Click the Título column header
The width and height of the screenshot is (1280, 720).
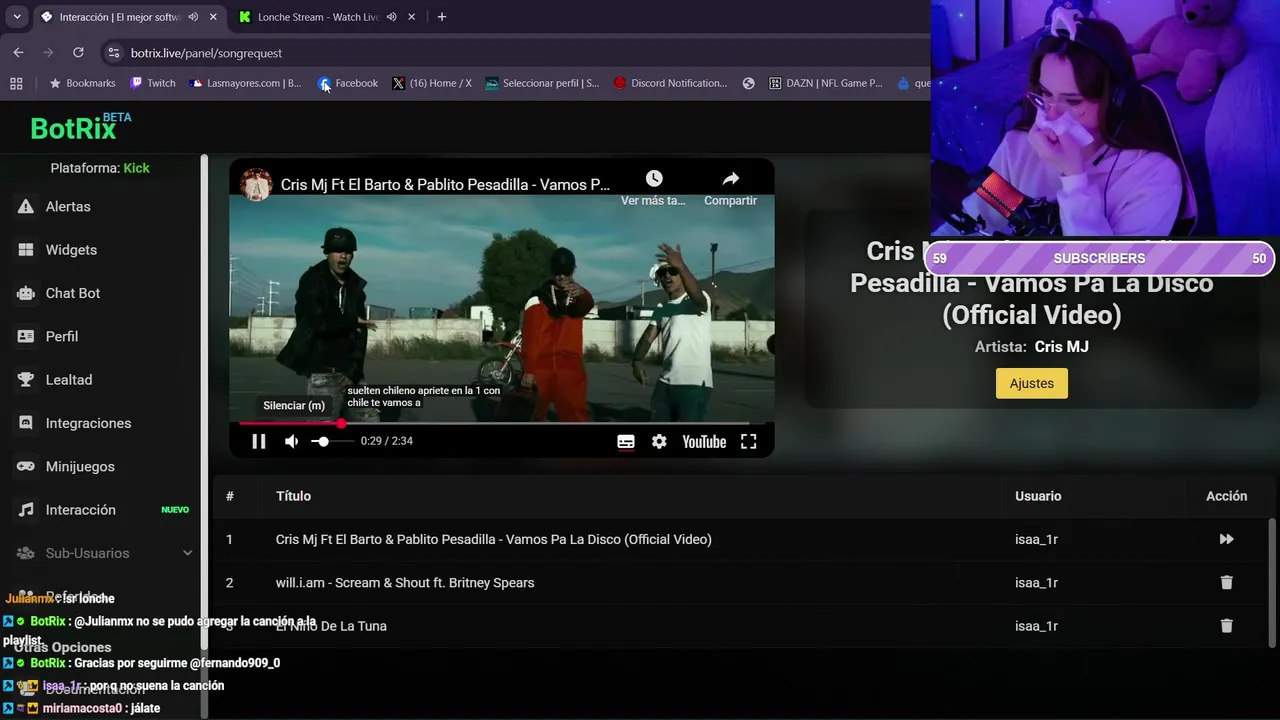point(293,496)
